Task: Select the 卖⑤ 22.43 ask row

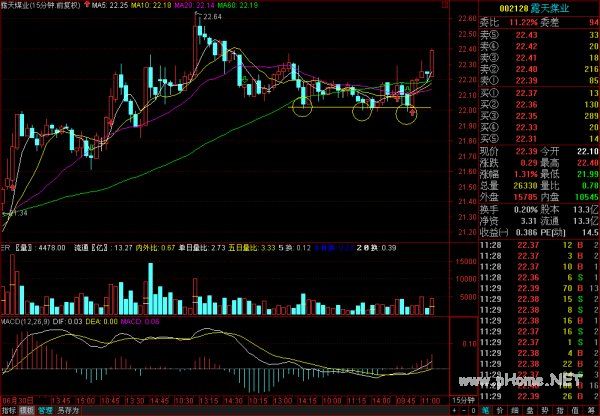Action: point(539,35)
